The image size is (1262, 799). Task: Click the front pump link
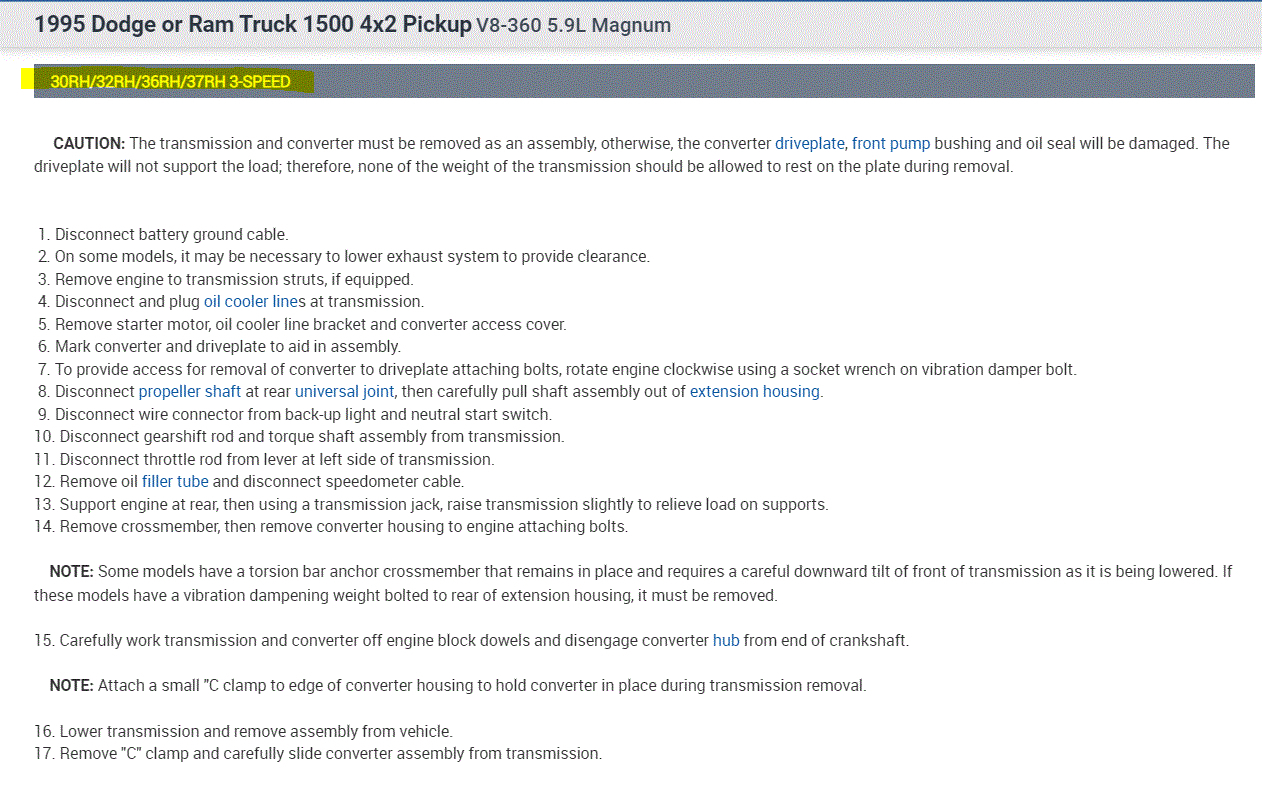tap(890, 143)
